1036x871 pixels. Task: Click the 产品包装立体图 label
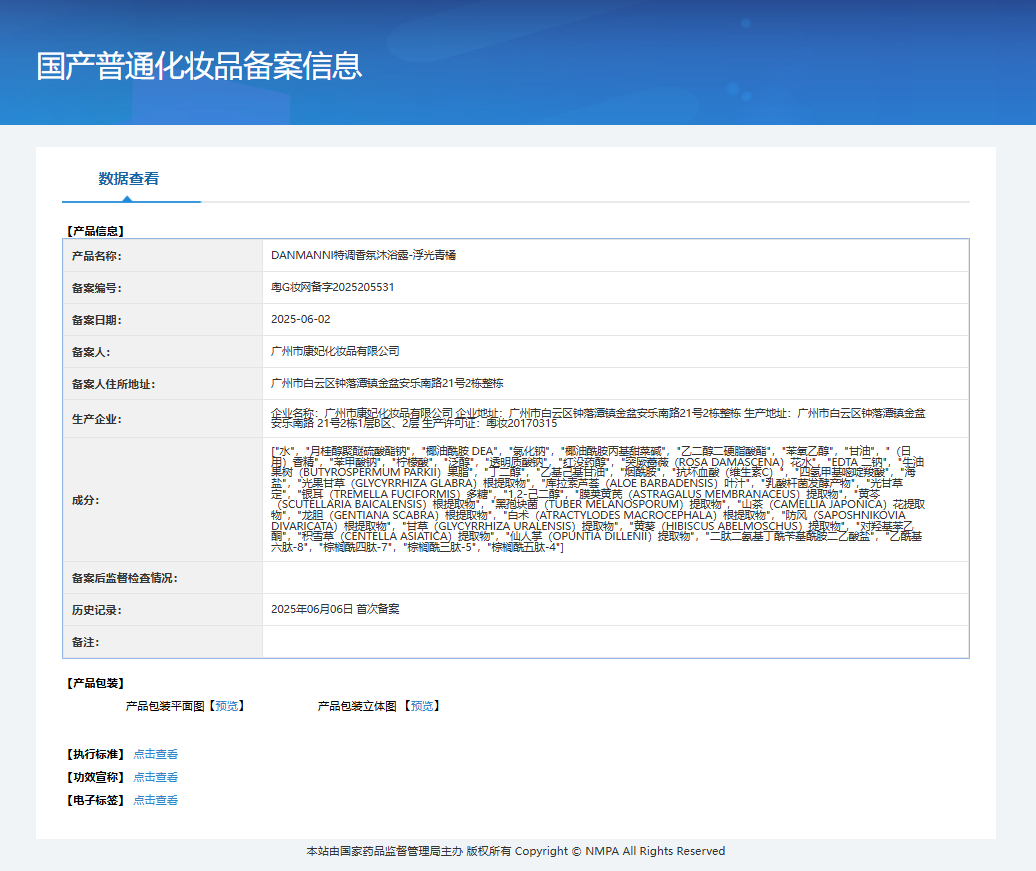357,706
